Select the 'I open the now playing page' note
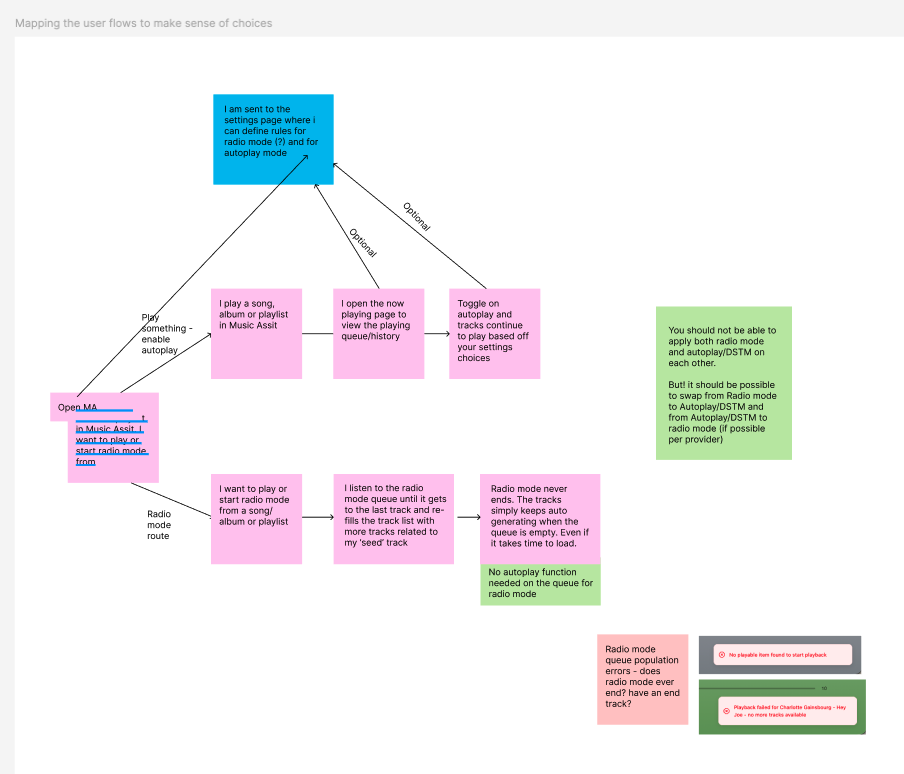 click(x=378, y=334)
